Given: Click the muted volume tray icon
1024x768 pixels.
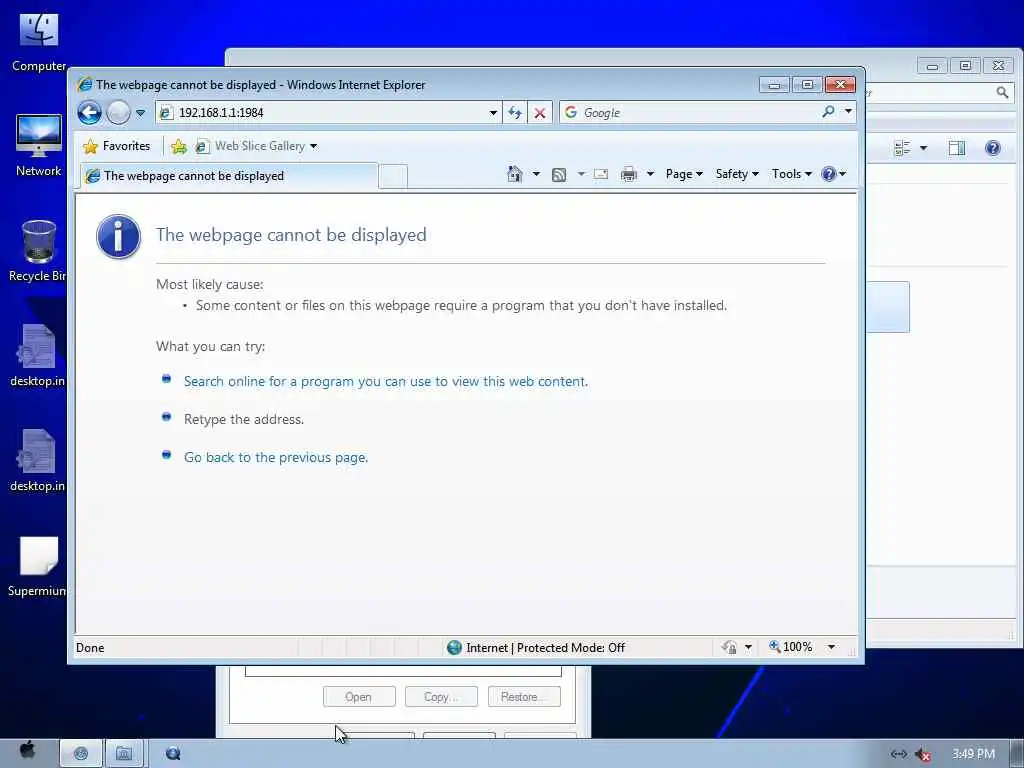Looking at the screenshot, I should [923, 754].
